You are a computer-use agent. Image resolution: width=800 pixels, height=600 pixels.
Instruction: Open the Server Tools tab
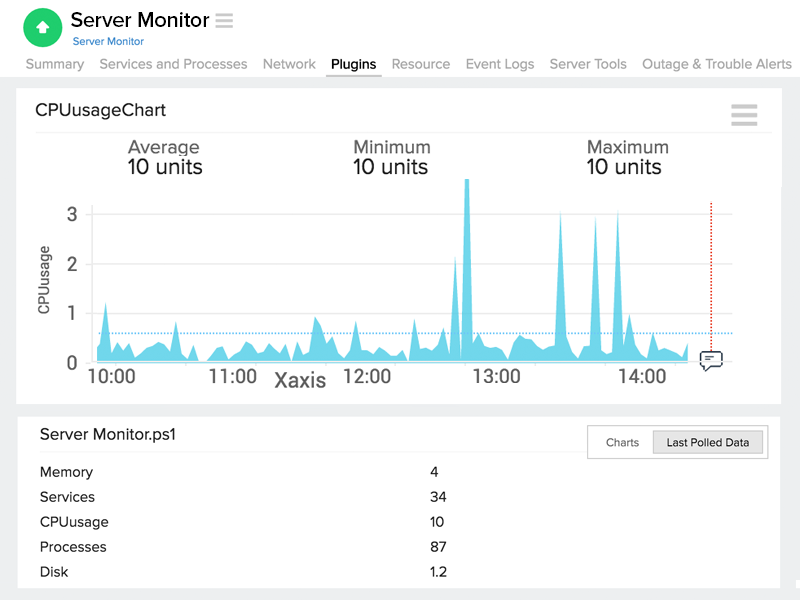click(588, 64)
